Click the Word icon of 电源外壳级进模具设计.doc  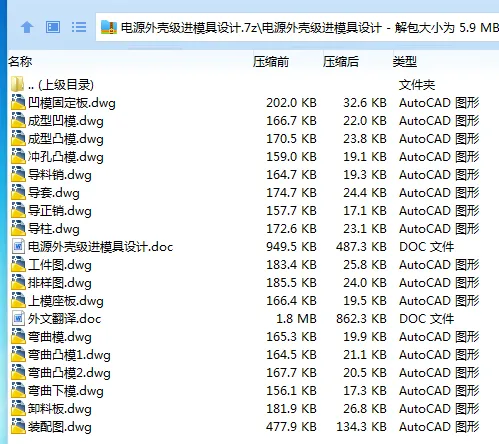click(18, 246)
